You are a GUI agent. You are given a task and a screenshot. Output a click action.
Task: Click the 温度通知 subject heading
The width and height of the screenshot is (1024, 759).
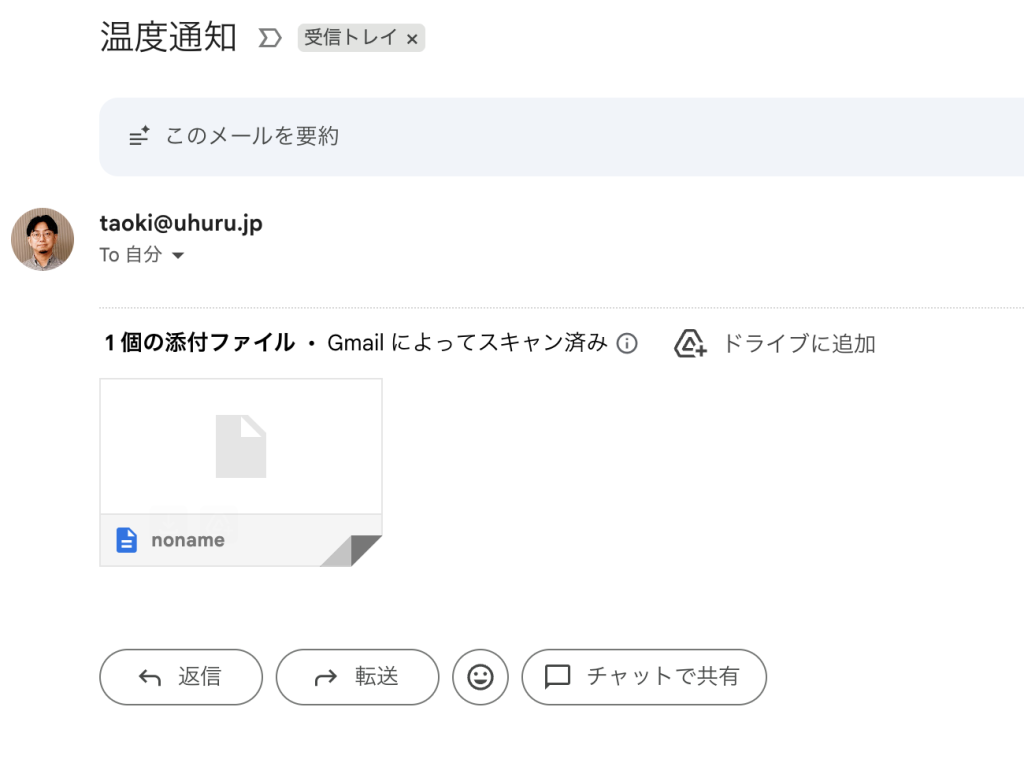click(x=168, y=38)
